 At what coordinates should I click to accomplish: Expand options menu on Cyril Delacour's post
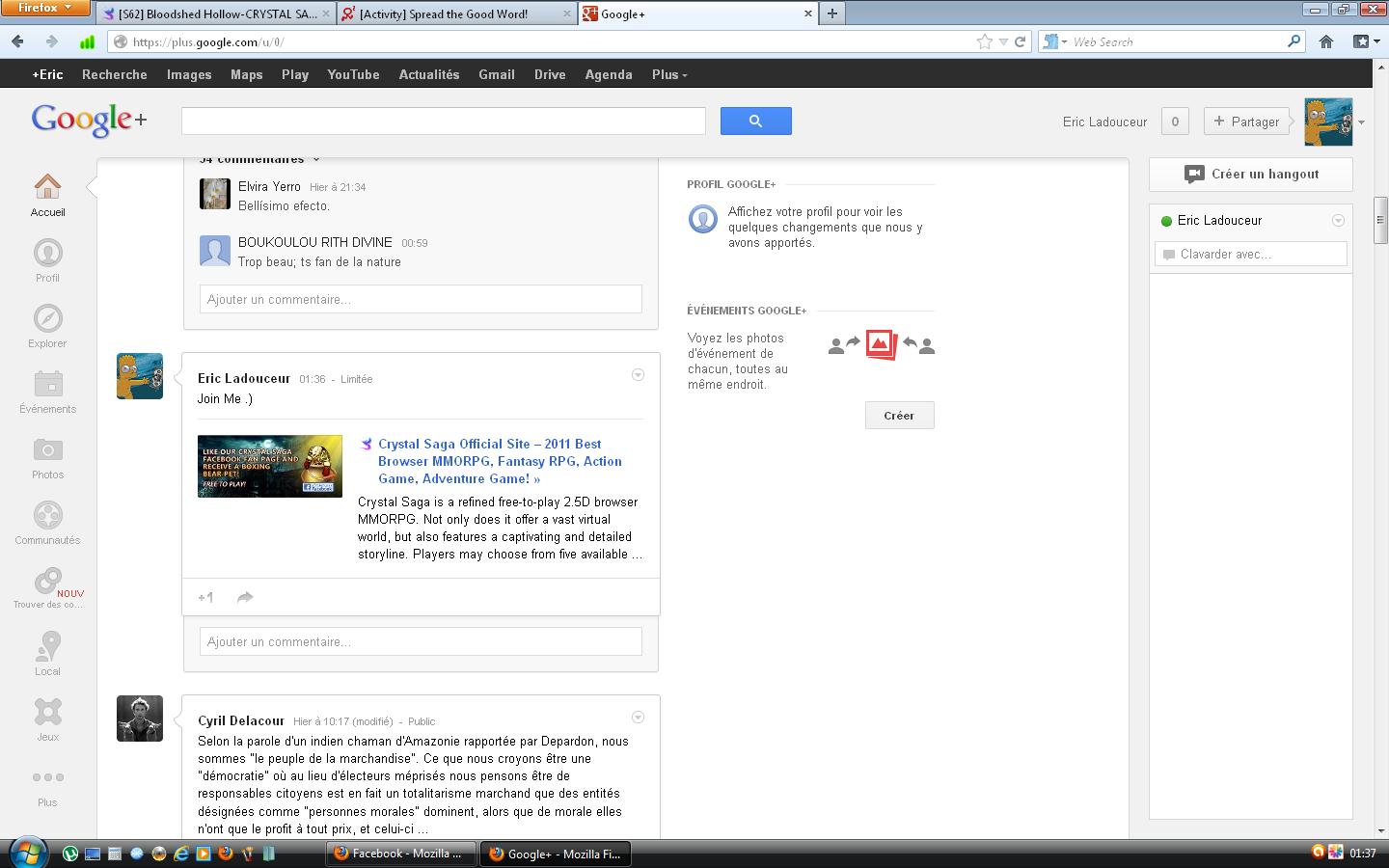(x=638, y=718)
